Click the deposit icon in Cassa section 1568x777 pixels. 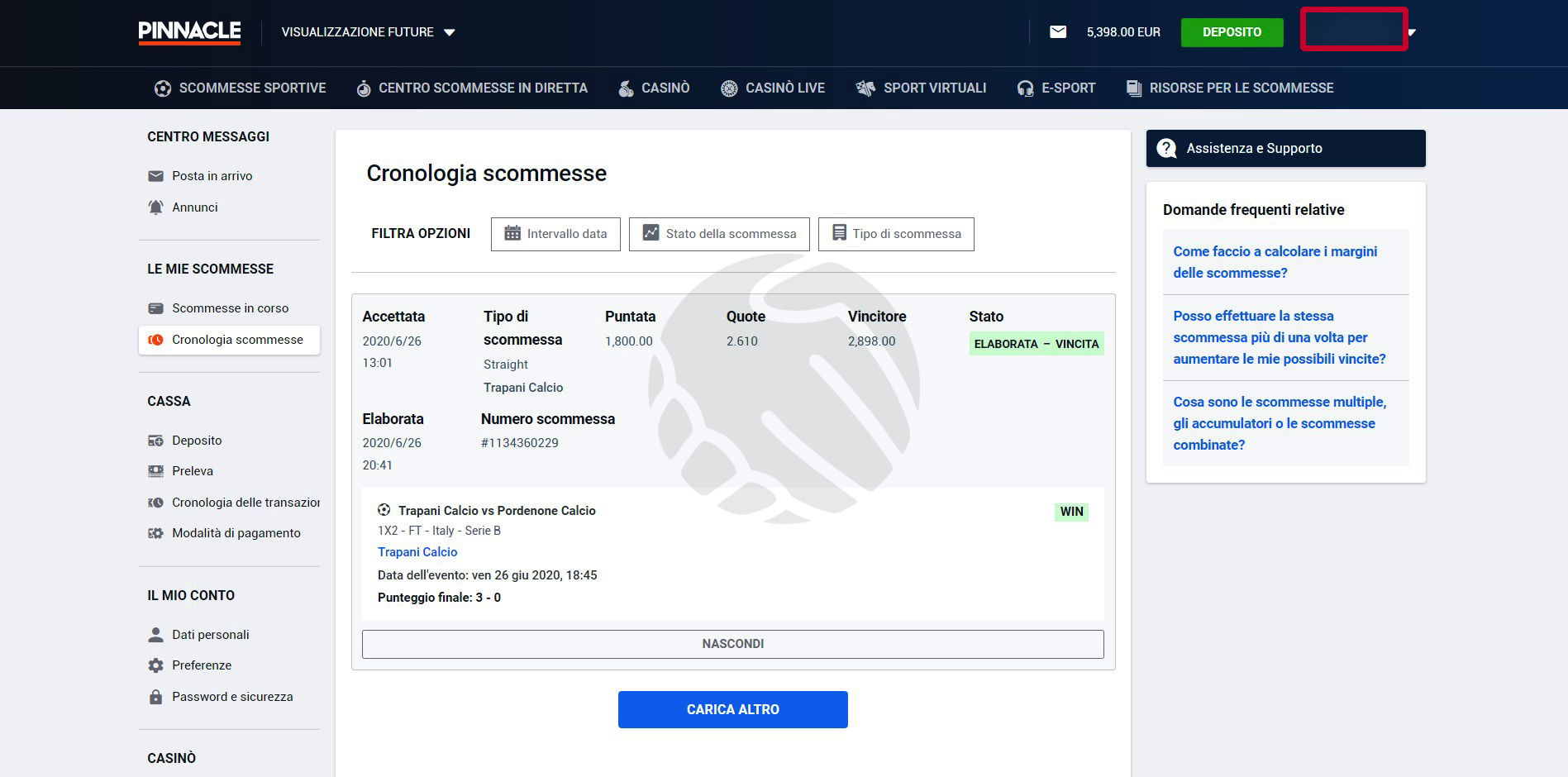(155, 441)
